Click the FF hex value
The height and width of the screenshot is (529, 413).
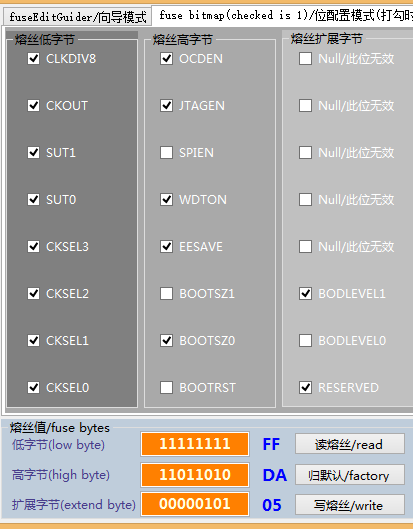click(271, 445)
